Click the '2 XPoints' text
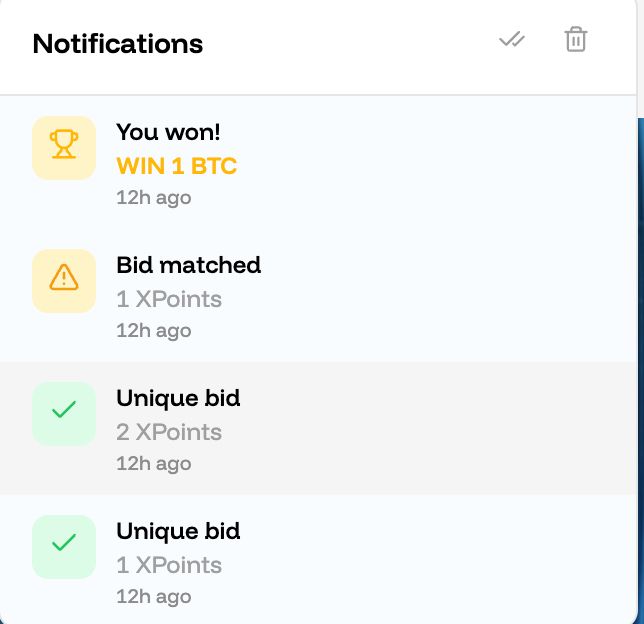The height and width of the screenshot is (624, 644). (169, 432)
